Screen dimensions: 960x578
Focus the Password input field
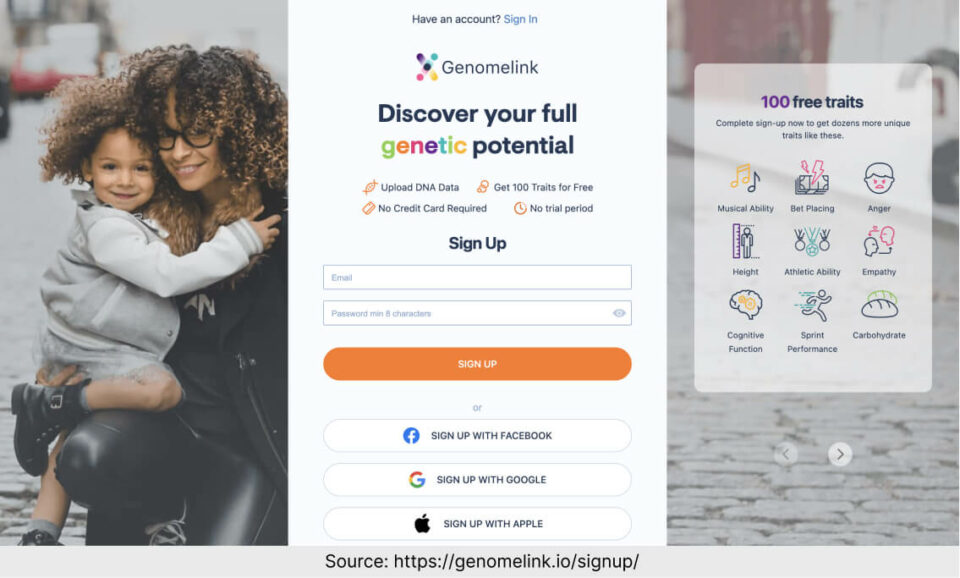477,313
